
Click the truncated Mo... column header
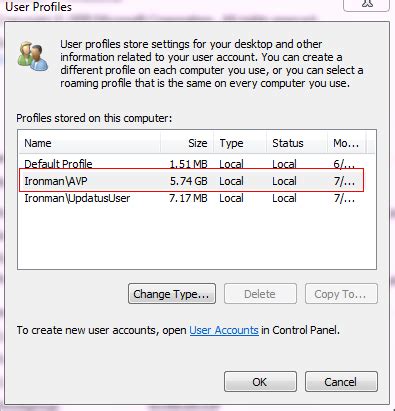coord(347,143)
